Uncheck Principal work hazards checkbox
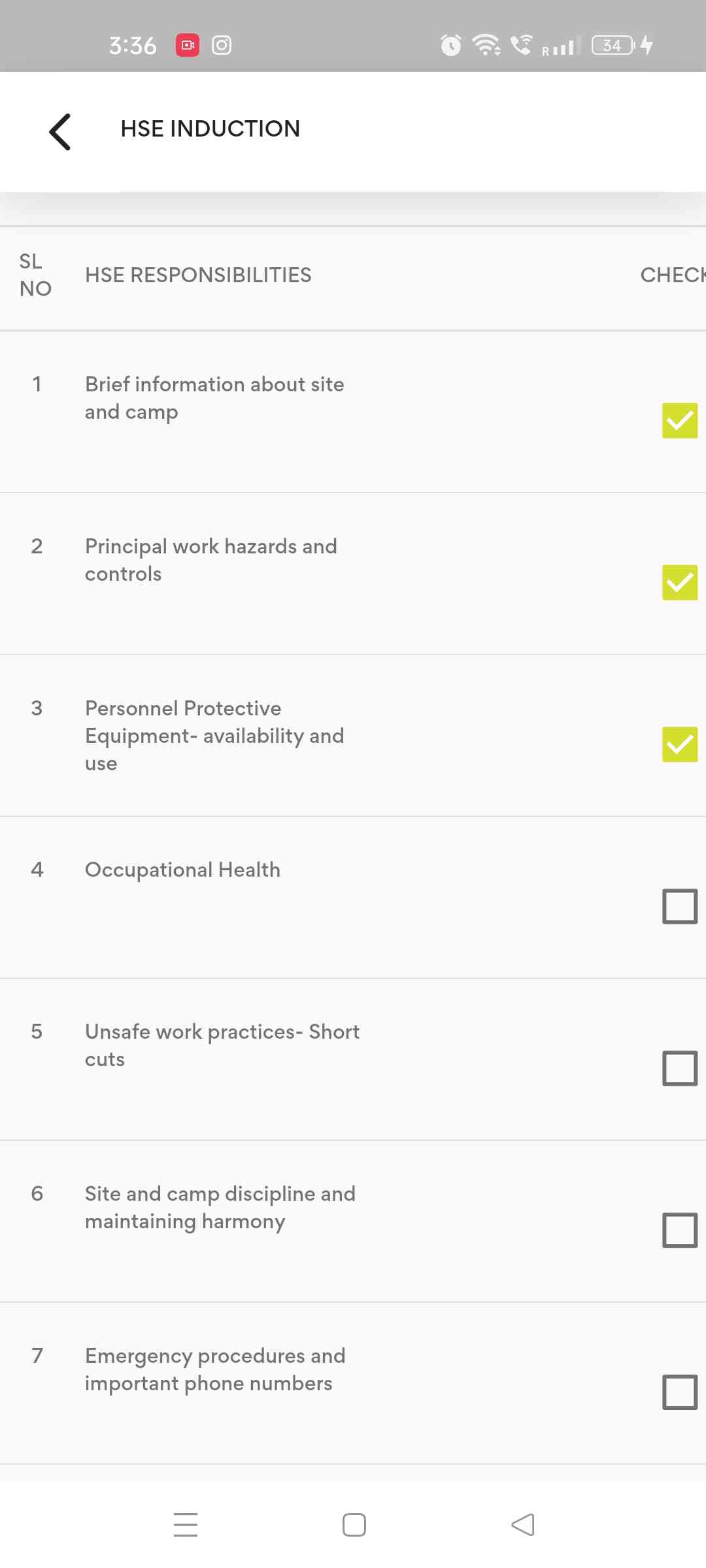The width and height of the screenshot is (706, 1568). 680,582
